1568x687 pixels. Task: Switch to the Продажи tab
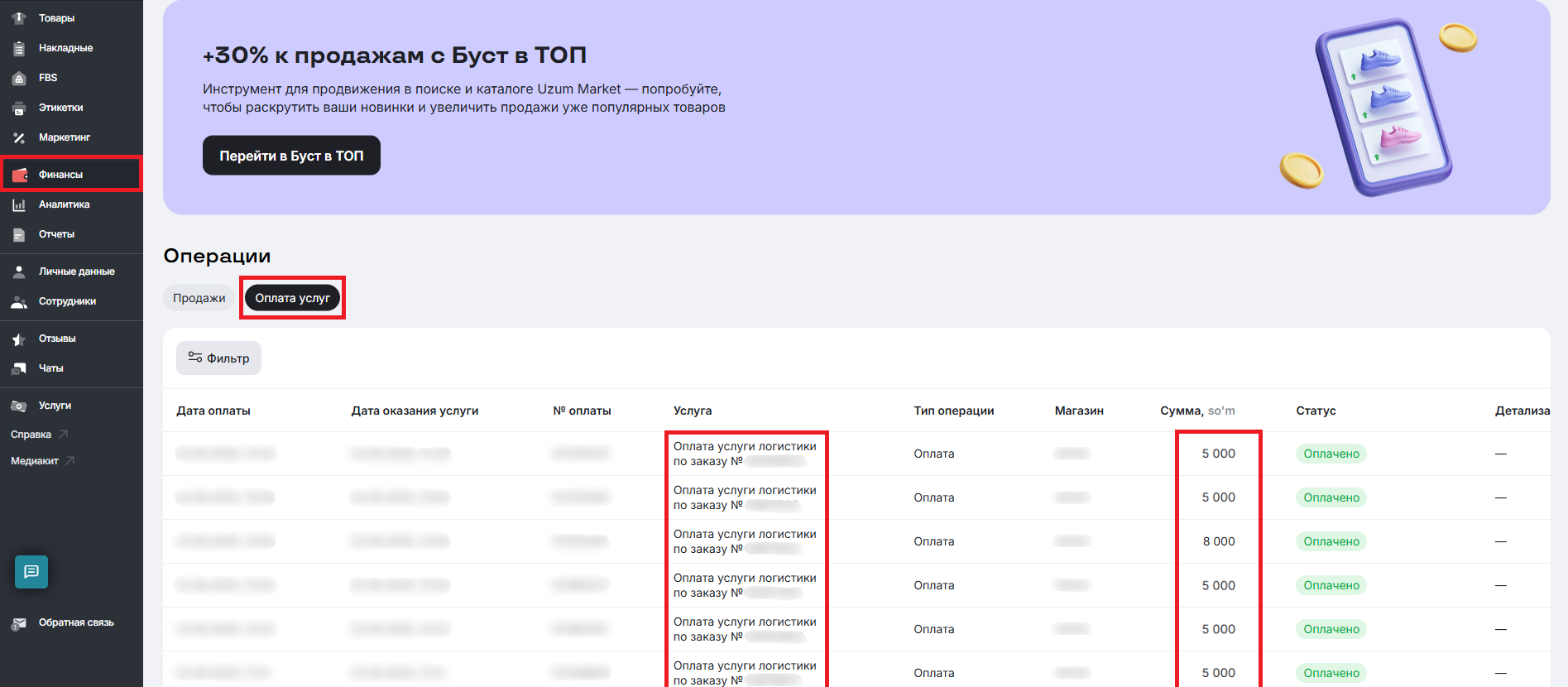pos(199,298)
